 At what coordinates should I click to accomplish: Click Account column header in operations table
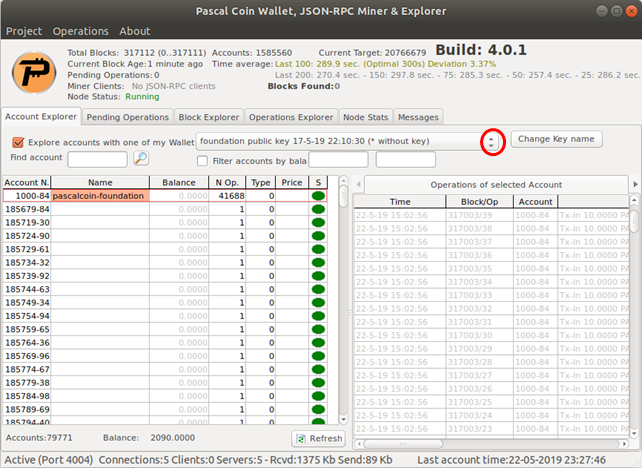pyautogui.click(x=536, y=202)
